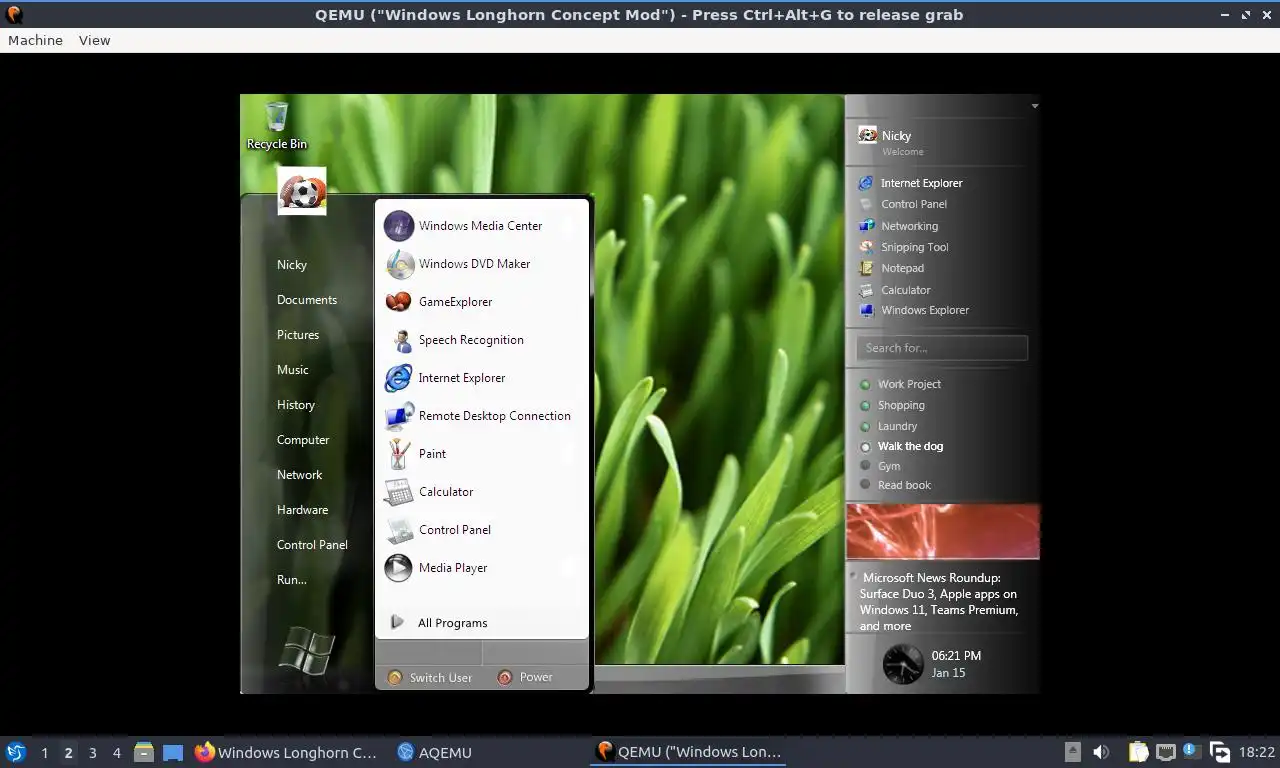The image size is (1280, 768).
Task: Open Internet Explorer icon in sidebar
Action: click(x=866, y=183)
